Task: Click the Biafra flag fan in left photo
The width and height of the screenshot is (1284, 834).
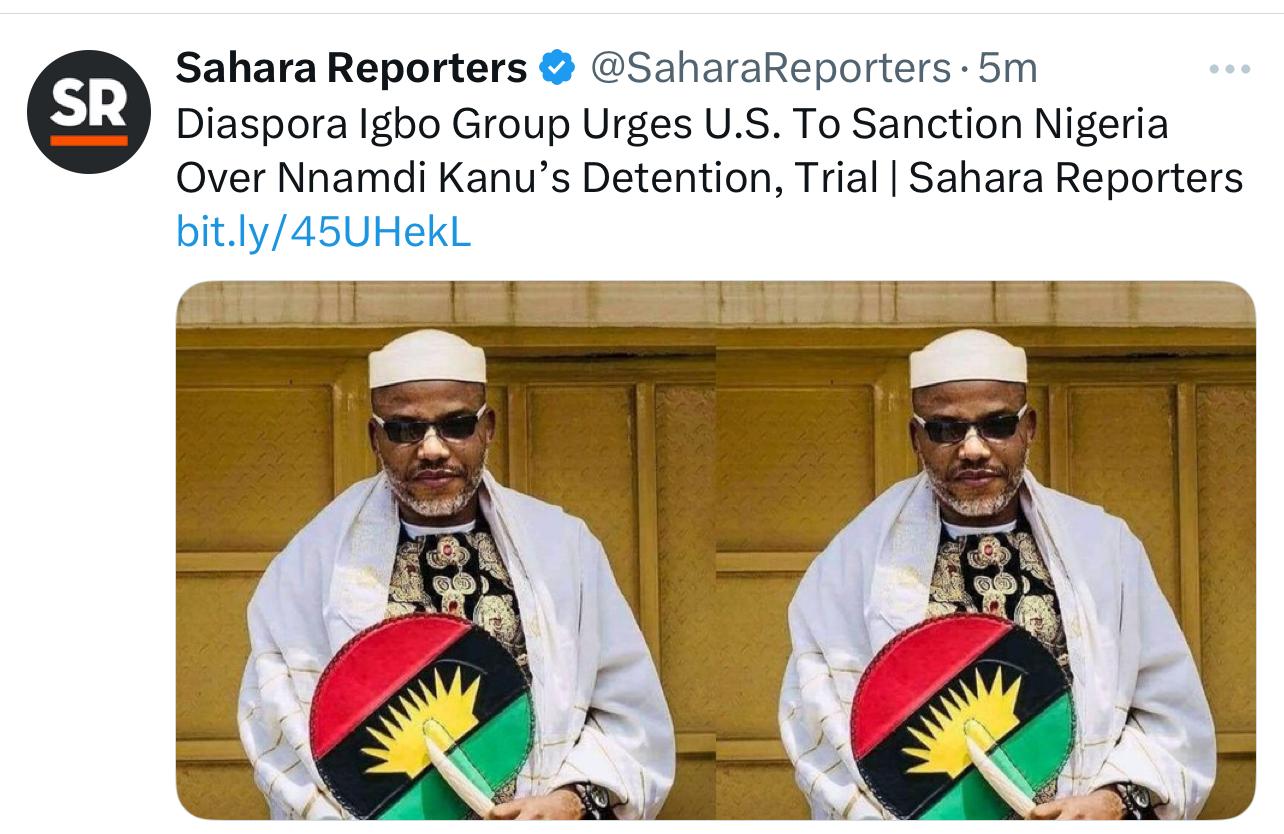Action: click(420, 704)
